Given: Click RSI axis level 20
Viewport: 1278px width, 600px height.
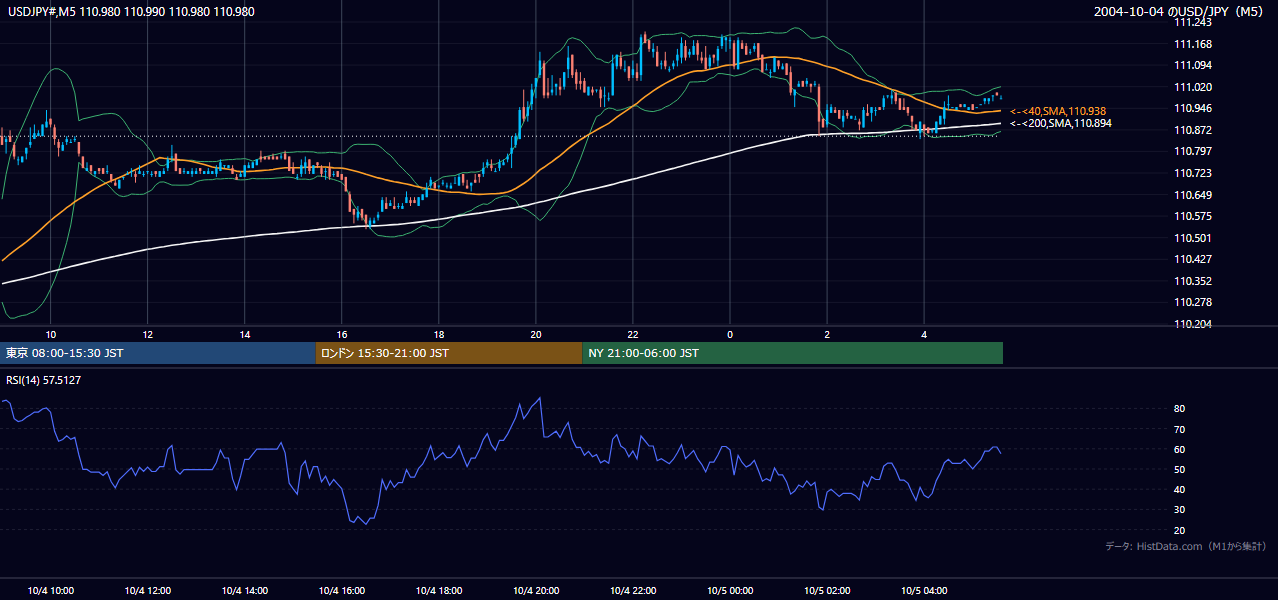Looking at the screenshot, I should click(1180, 530).
